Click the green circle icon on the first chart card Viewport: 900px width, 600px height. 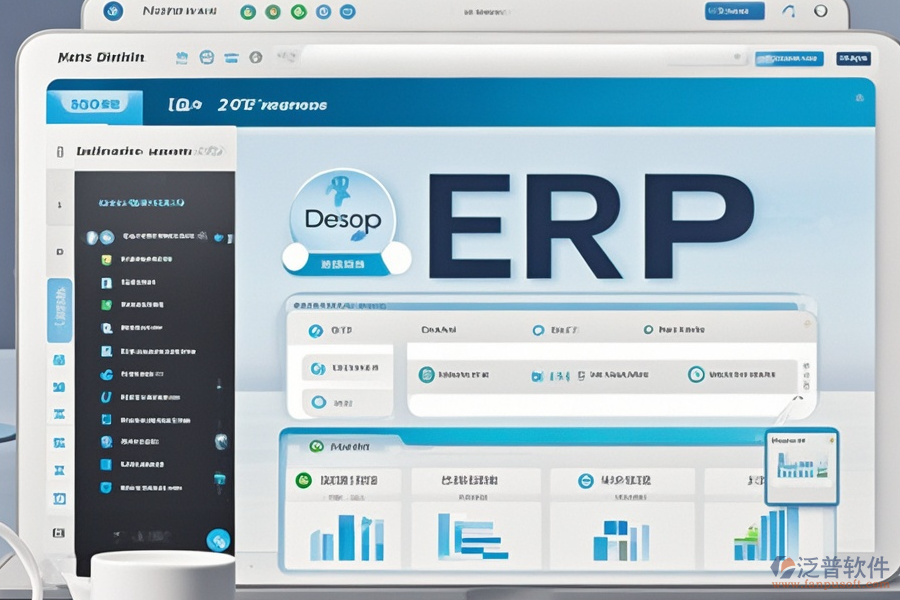301,481
